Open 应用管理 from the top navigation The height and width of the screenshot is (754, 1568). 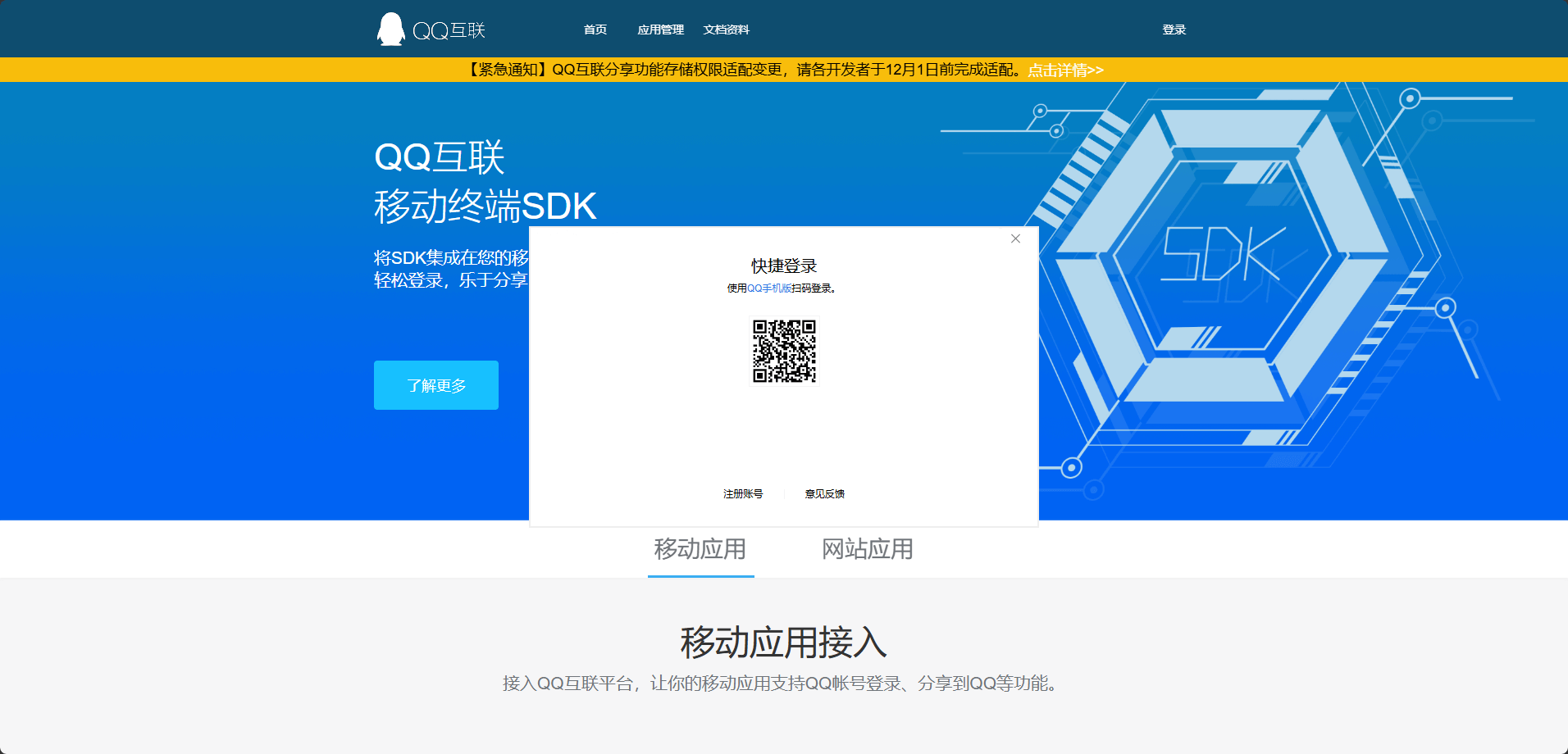pyautogui.click(x=660, y=30)
